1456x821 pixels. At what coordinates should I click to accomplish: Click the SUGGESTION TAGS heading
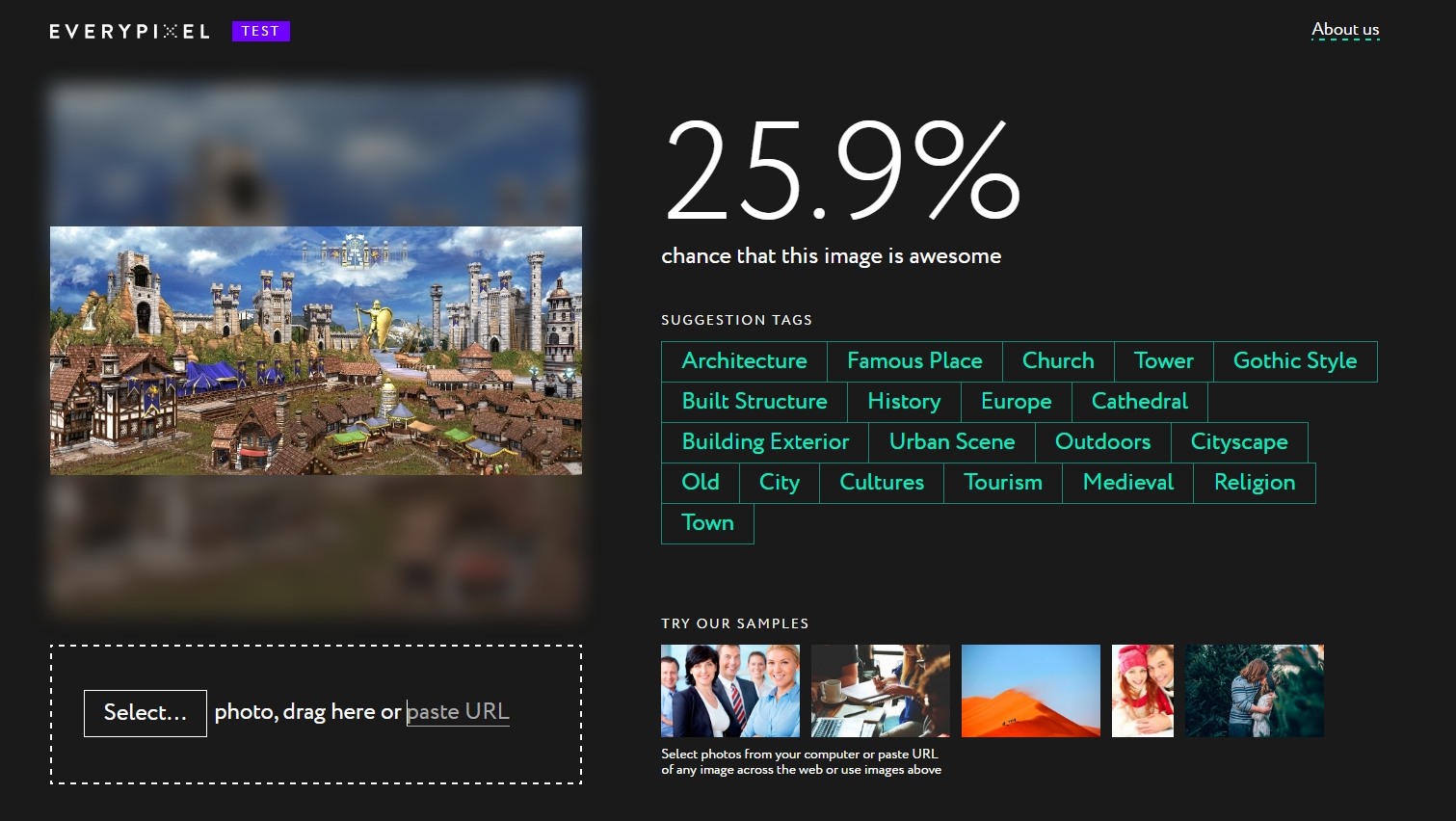coord(736,320)
